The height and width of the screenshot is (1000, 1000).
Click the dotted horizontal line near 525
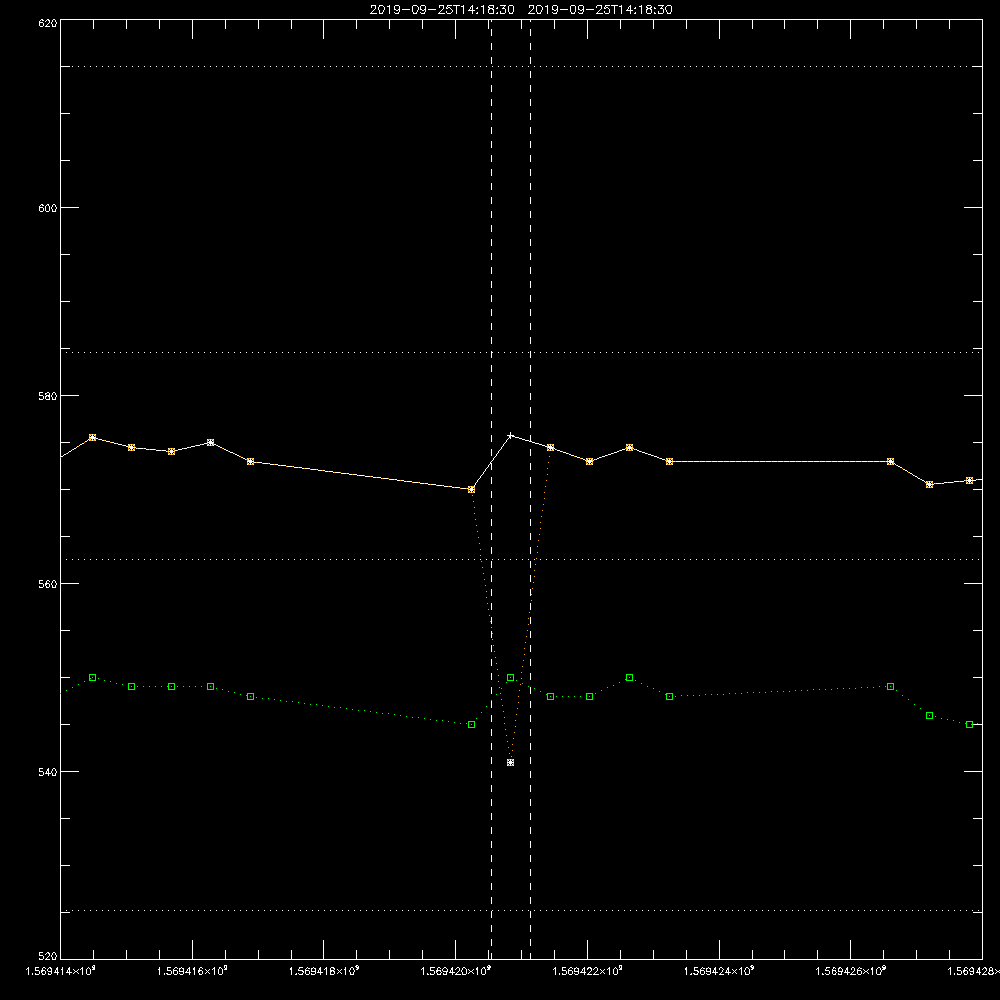coord(521,911)
